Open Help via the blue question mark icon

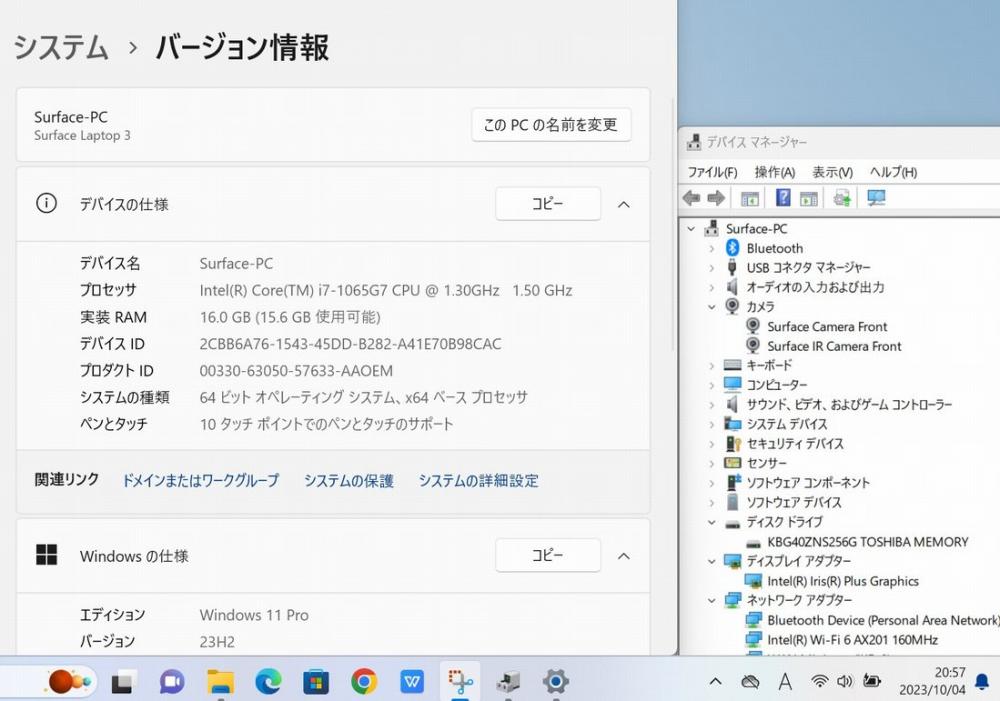(783, 198)
